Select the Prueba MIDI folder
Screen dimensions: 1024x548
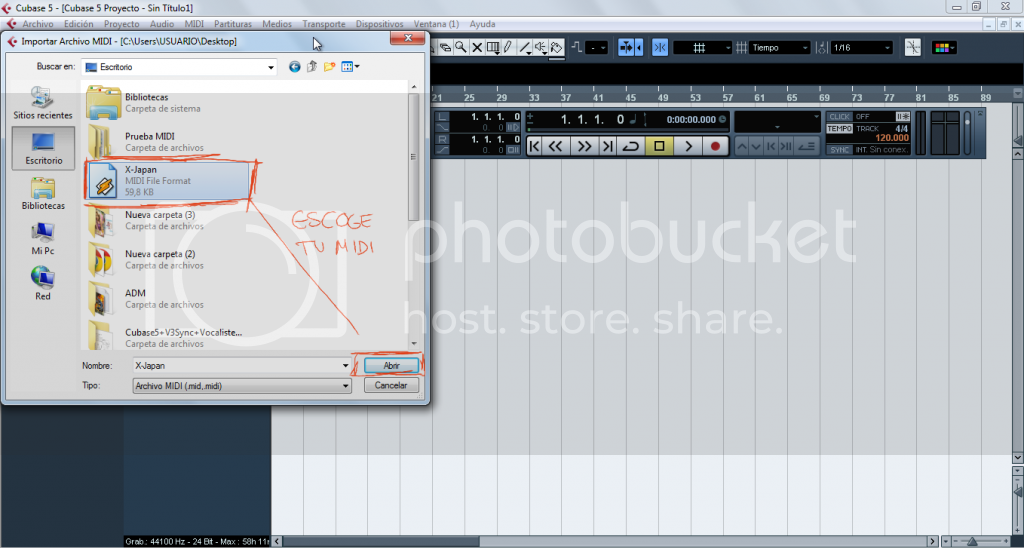[150, 142]
